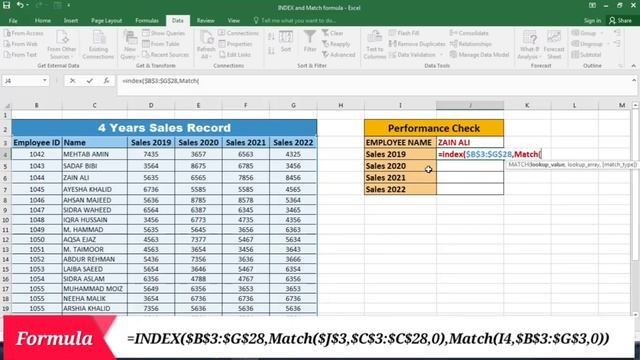This screenshot has height=360, width=640.
Task: Confirm formula with checkmark Enter button
Action: pos(89,81)
